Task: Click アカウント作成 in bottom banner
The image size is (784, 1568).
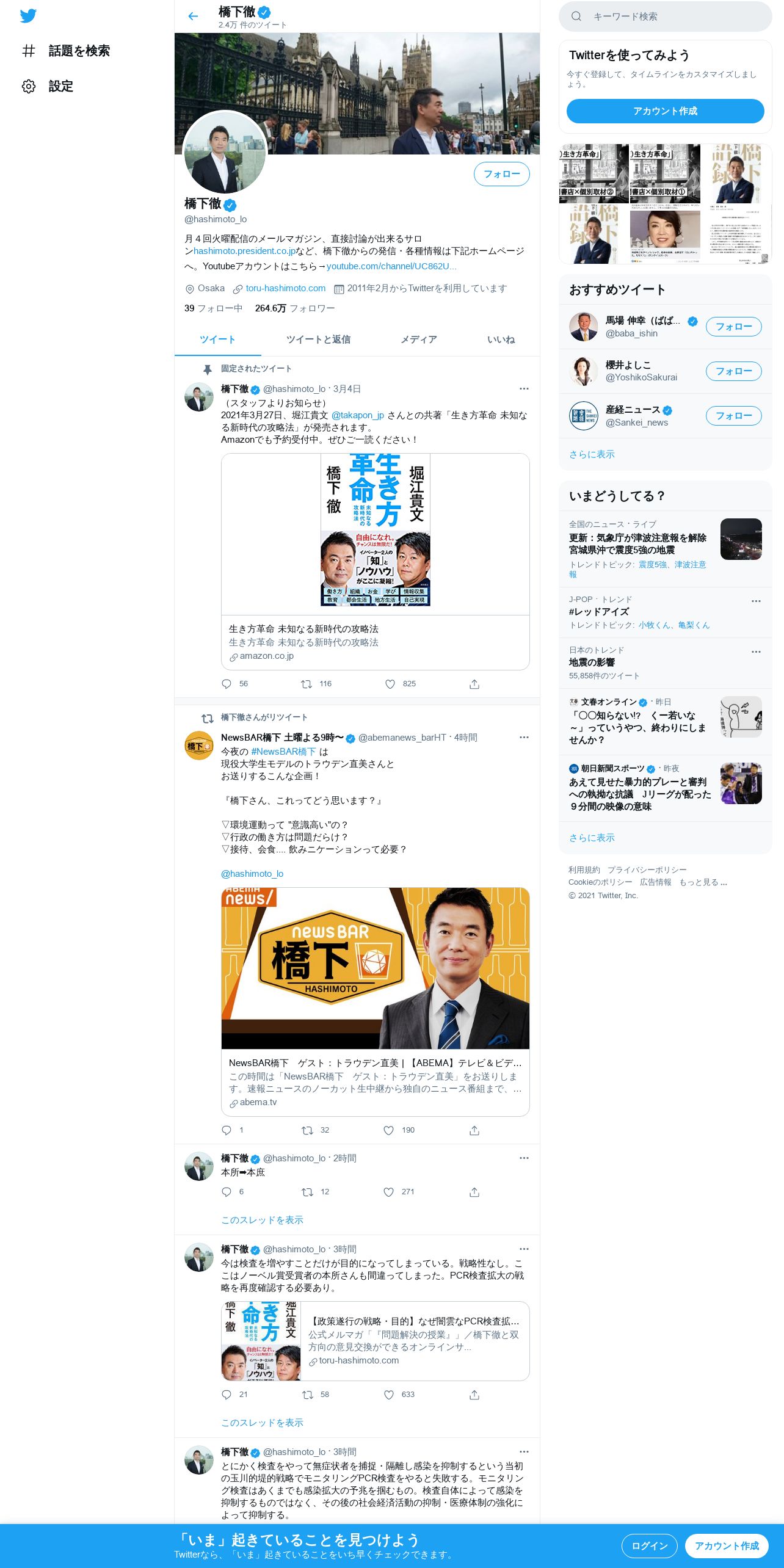Action: pyautogui.click(x=727, y=1546)
